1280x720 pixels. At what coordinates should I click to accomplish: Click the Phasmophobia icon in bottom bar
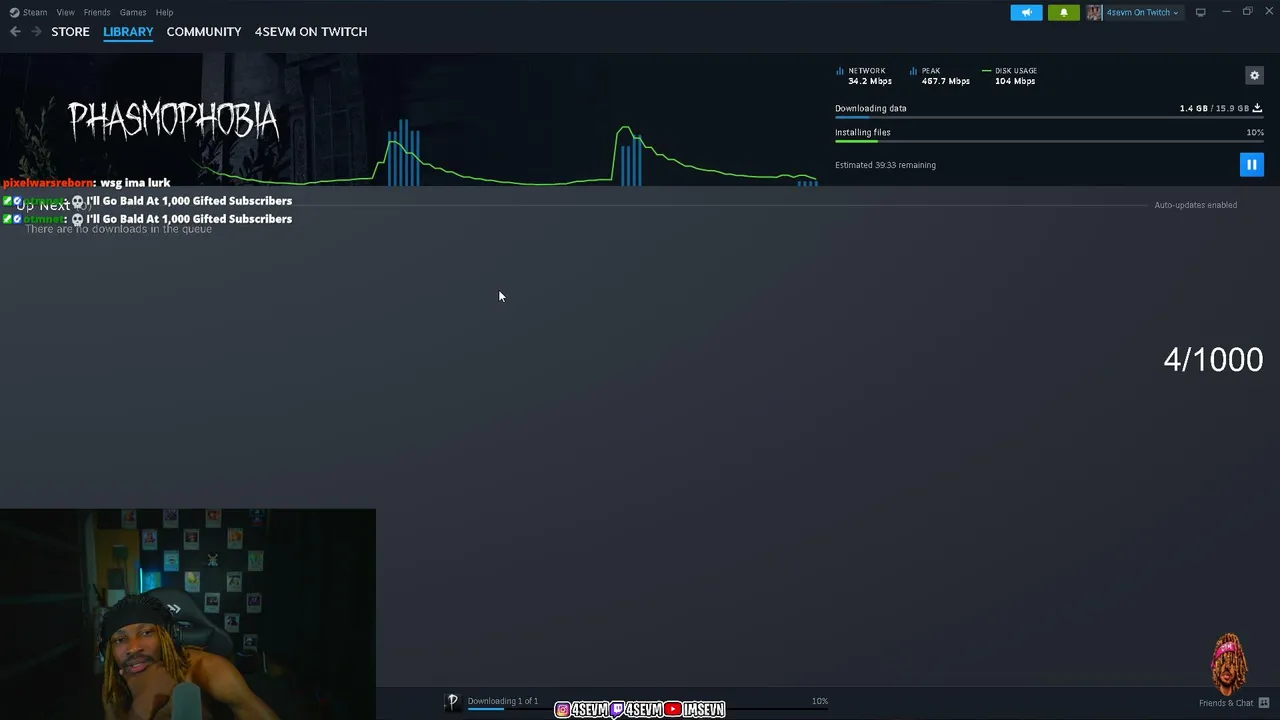[452, 702]
